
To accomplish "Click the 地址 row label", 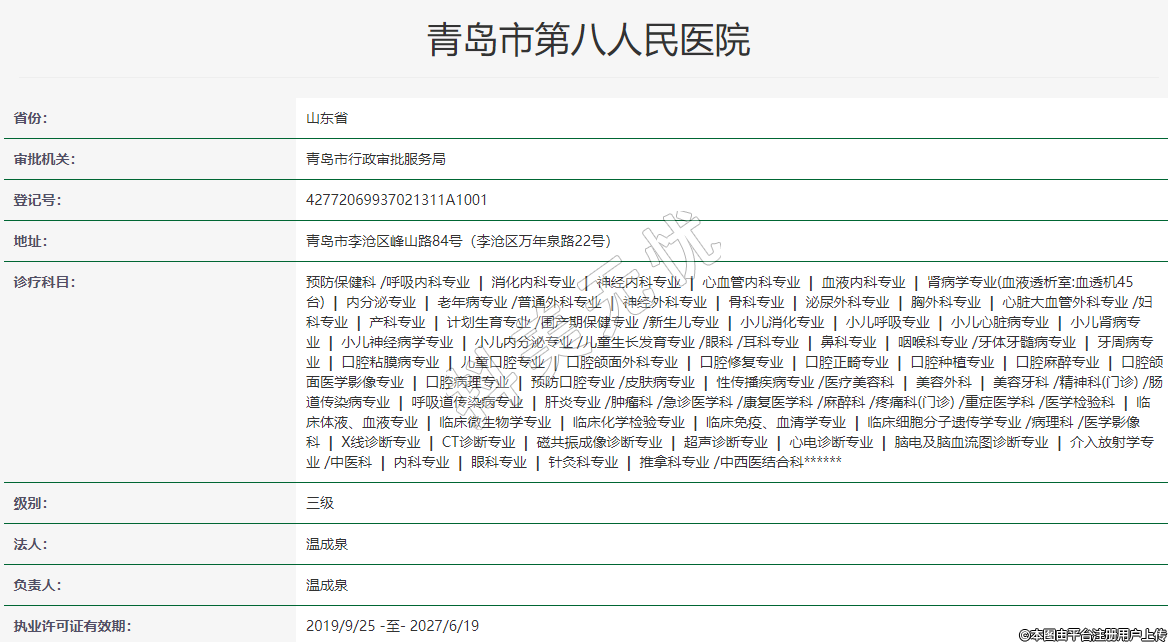I will pyautogui.click(x=30, y=241).
